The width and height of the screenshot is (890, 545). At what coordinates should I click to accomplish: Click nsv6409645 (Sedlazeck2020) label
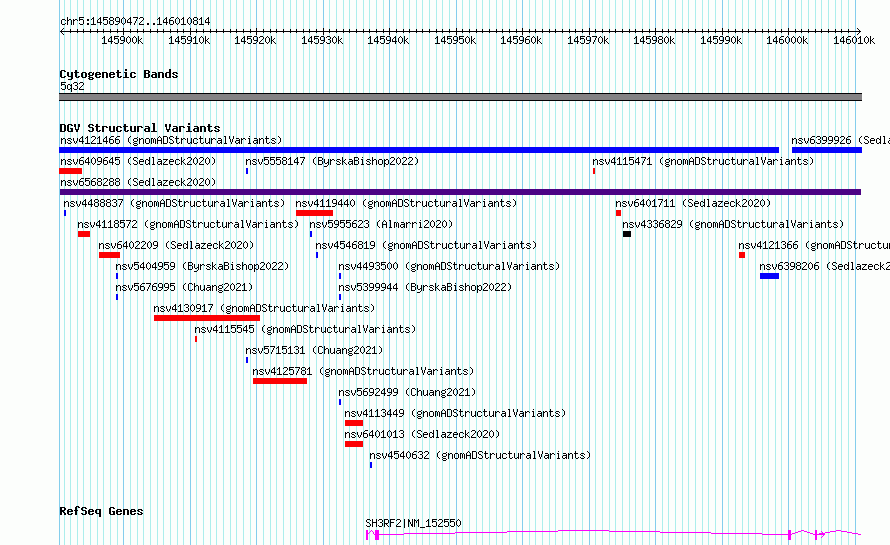tap(138, 161)
